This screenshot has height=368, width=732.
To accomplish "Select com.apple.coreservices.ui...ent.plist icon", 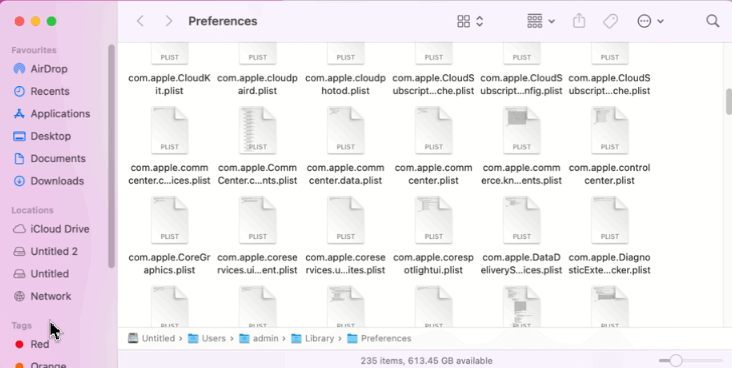I will pyautogui.click(x=257, y=220).
